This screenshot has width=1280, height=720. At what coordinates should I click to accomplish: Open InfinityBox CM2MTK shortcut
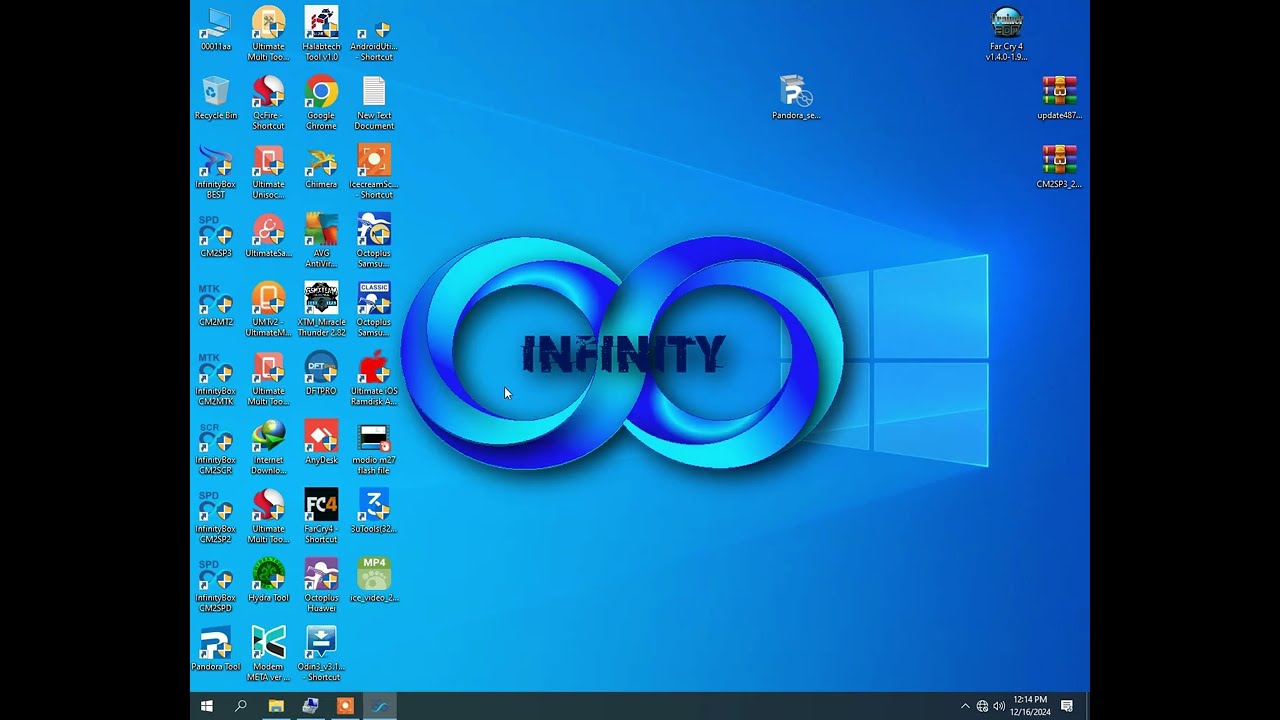point(215,378)
